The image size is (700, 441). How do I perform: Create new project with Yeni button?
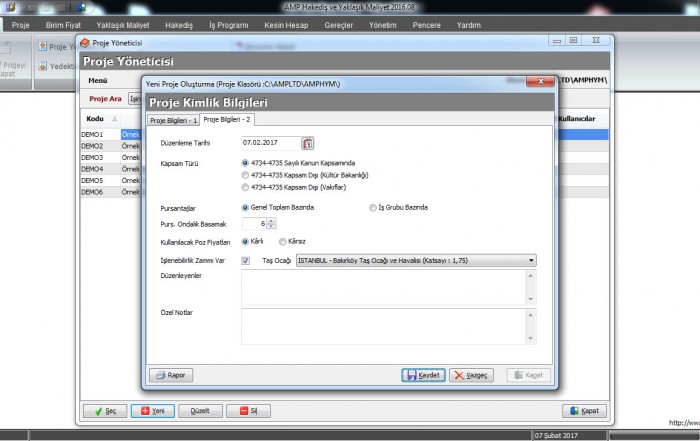[152, 411]
